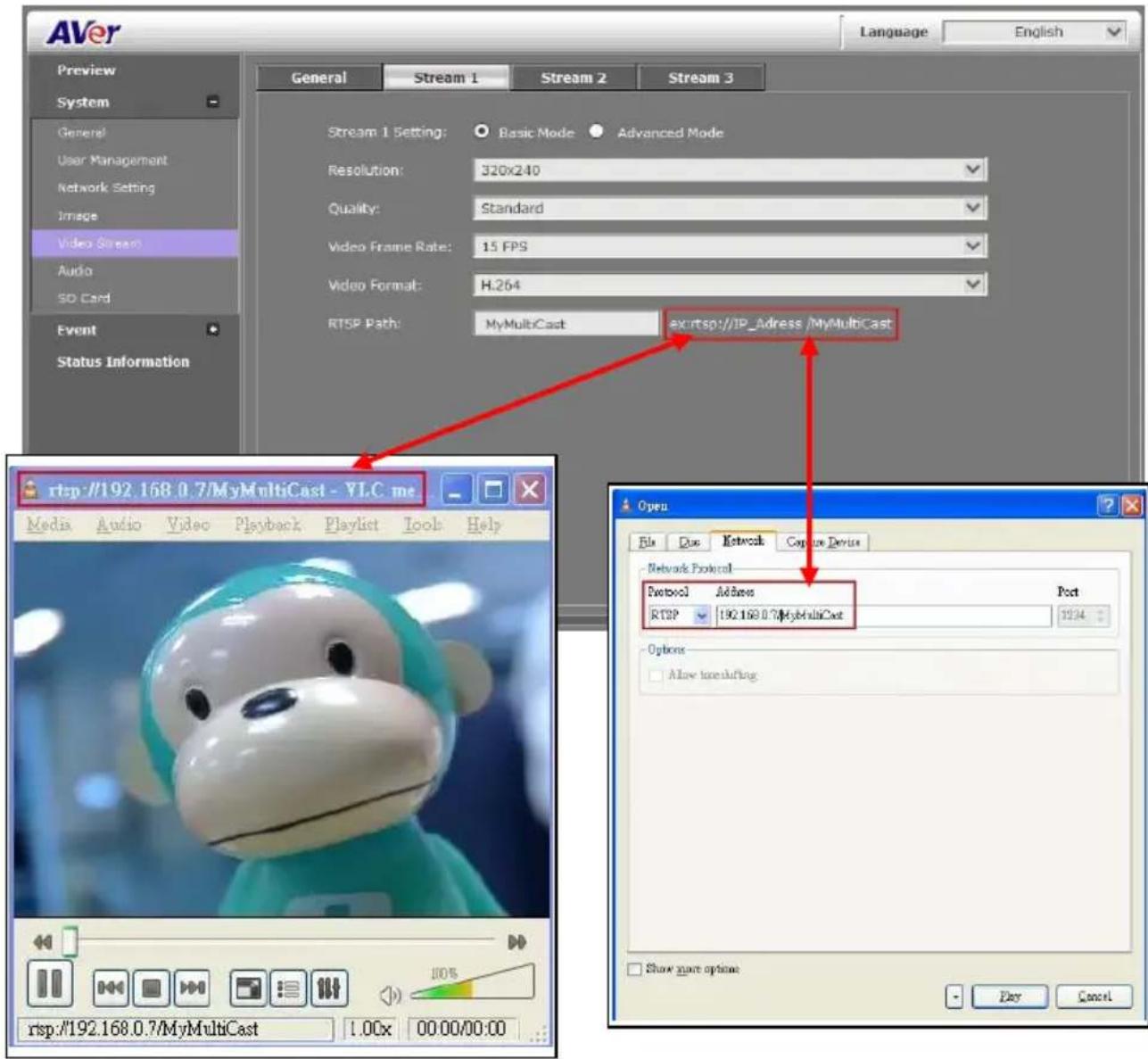Click VLC next track button
The height and width of the screenshot is (1059, 1148).
192,988
